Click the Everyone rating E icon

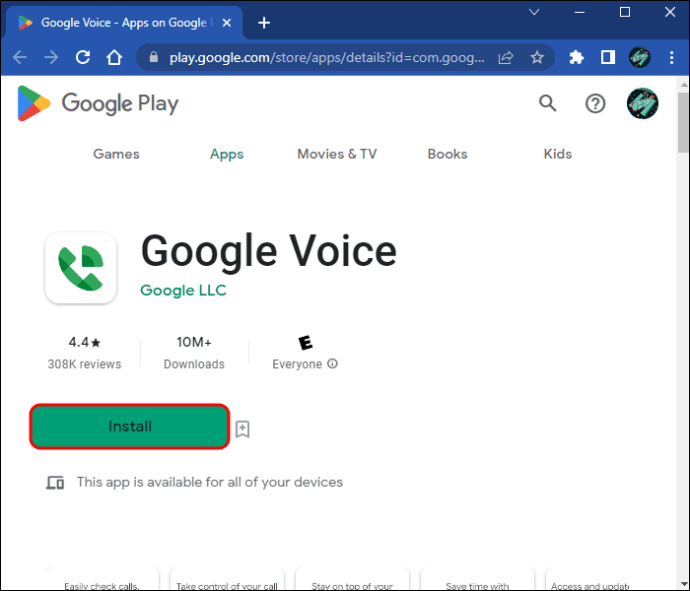[305, 343]
